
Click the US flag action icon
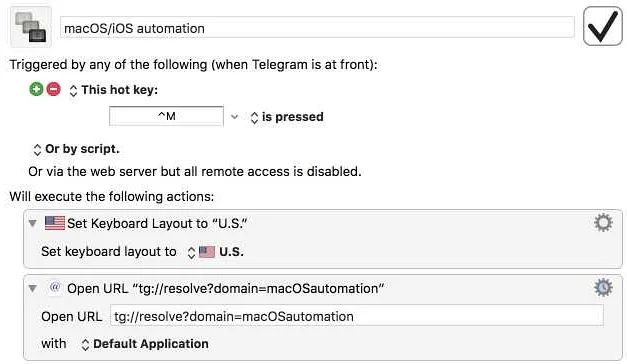55,223
